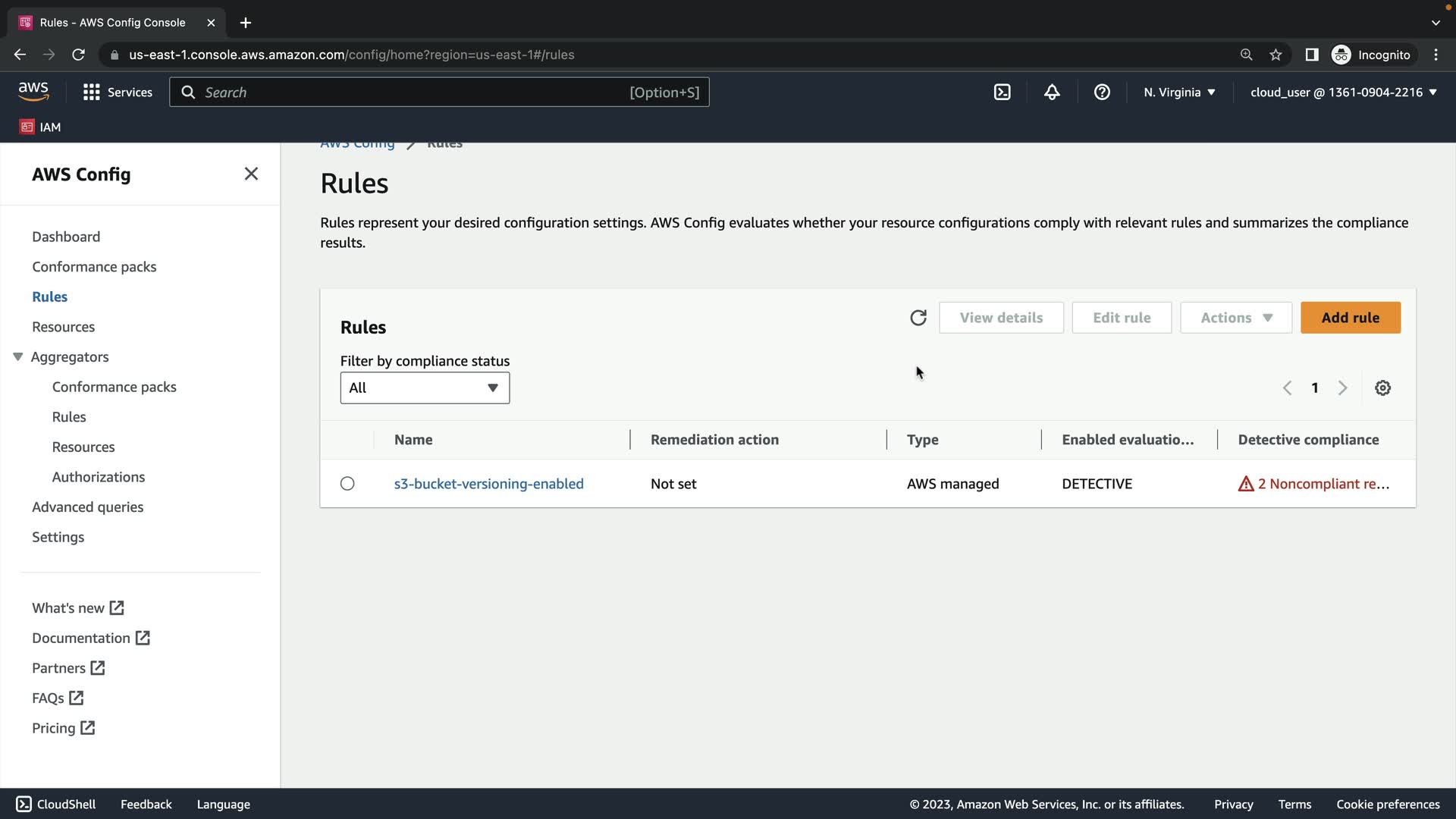Open the s3-bucket-versioning-enabled rule link
1456x819 pixels.
pyautogui.click(x=488, y=484)
